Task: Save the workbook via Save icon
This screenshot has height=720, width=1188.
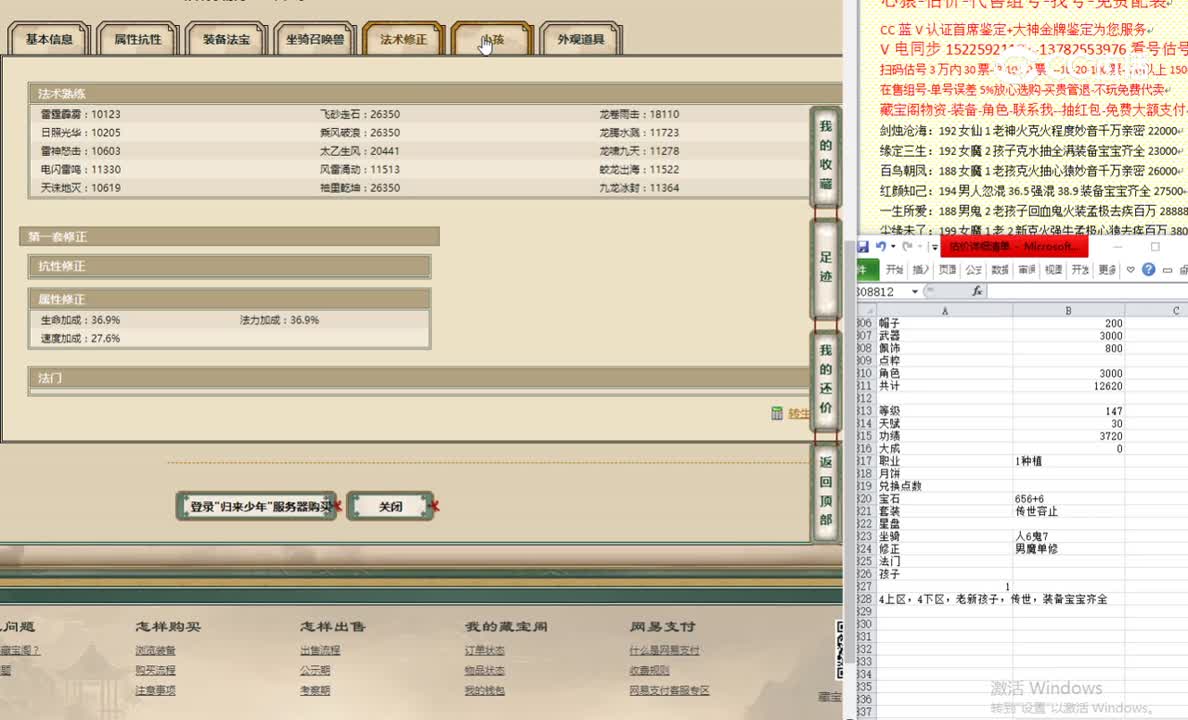Action: (x=863, y=246)
